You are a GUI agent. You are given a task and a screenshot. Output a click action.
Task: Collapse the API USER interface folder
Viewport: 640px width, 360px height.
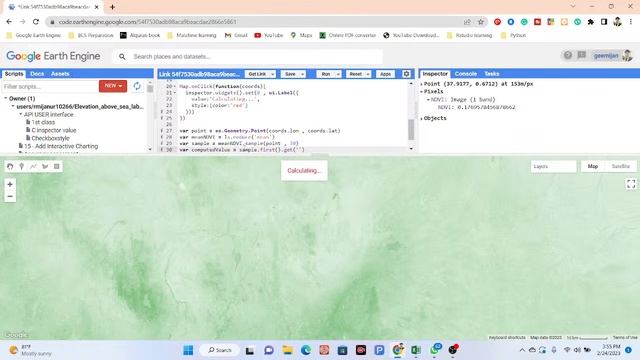coord(20,114)
